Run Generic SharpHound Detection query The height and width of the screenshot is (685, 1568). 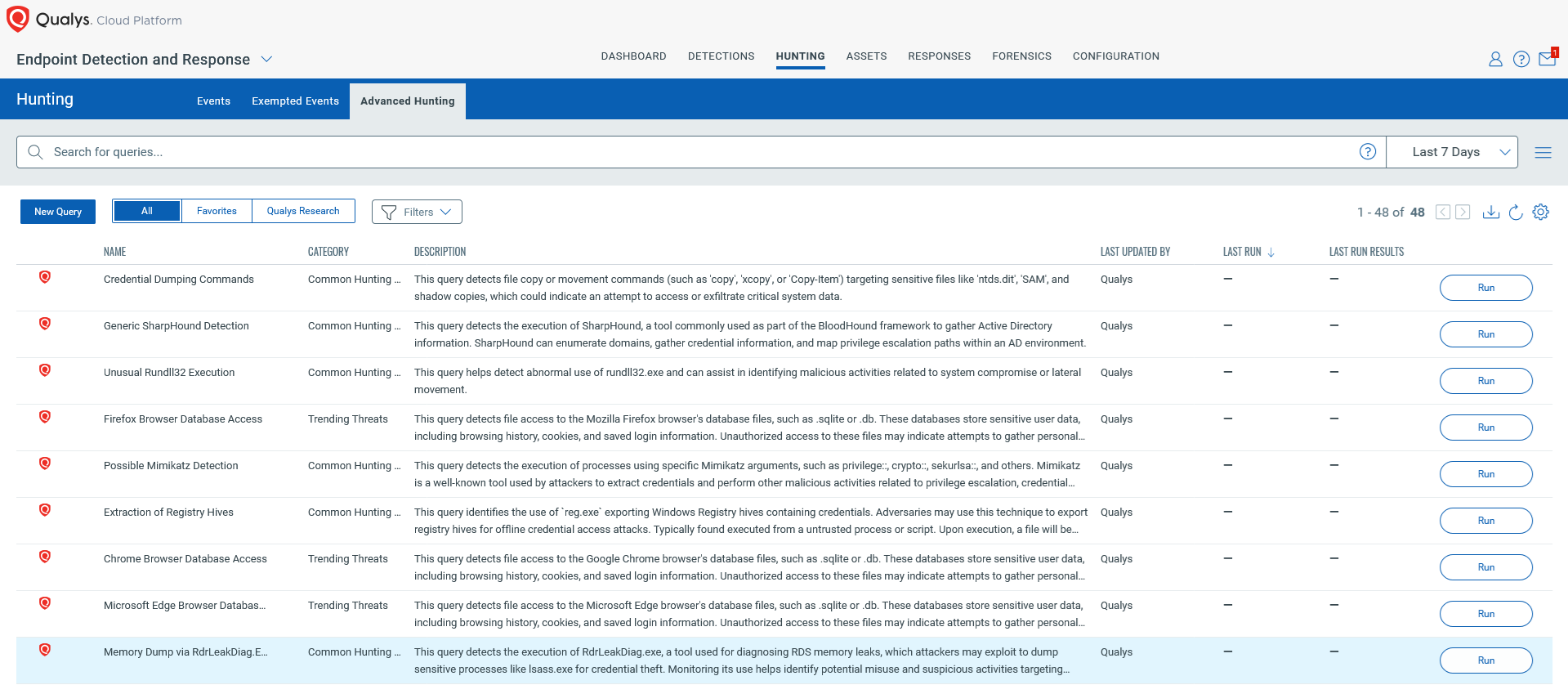point(1485,334)
